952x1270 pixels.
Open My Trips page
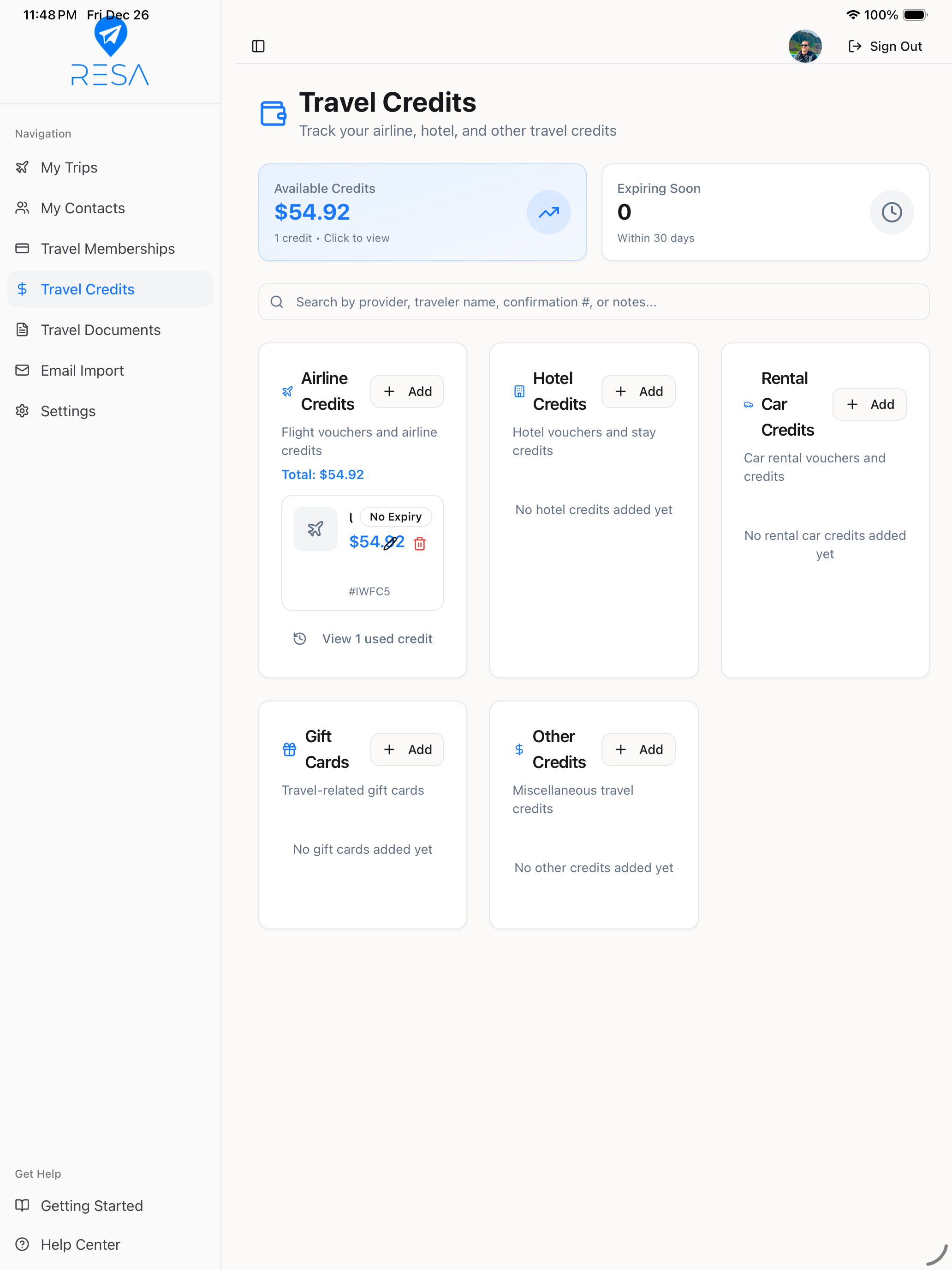(x=110, y=168)
